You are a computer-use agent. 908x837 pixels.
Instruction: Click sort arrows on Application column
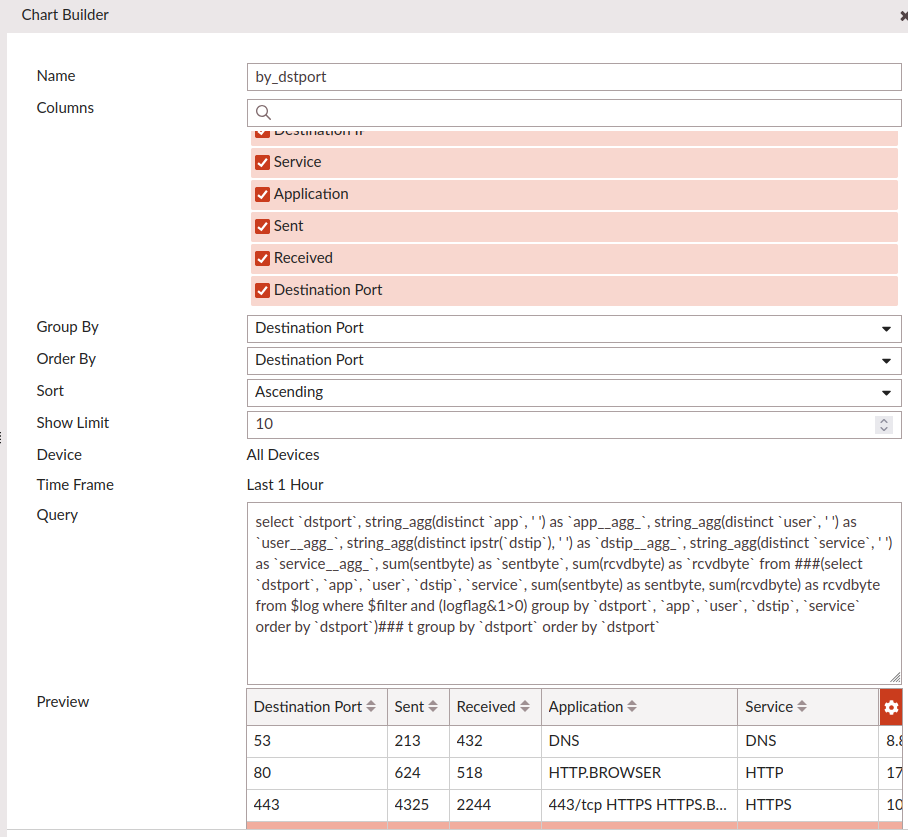[x=632, y=707]
